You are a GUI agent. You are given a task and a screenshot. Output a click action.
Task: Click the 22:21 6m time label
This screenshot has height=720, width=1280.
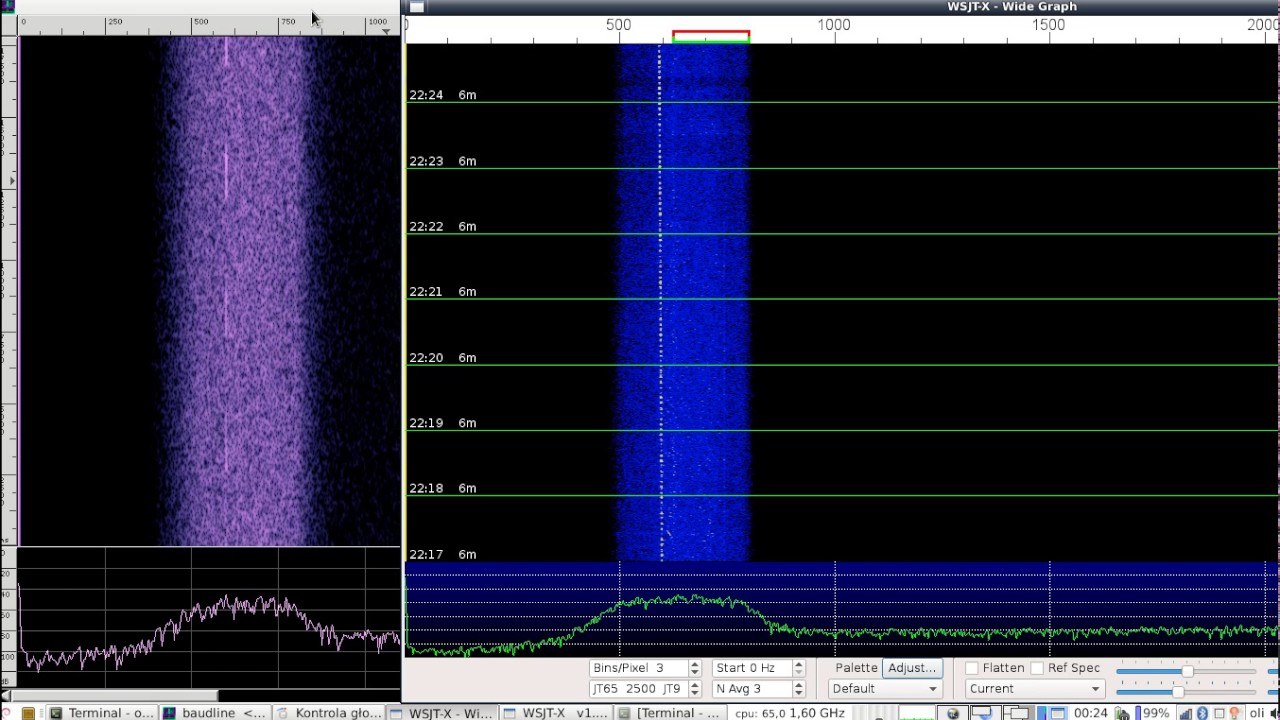pos(443,292)
